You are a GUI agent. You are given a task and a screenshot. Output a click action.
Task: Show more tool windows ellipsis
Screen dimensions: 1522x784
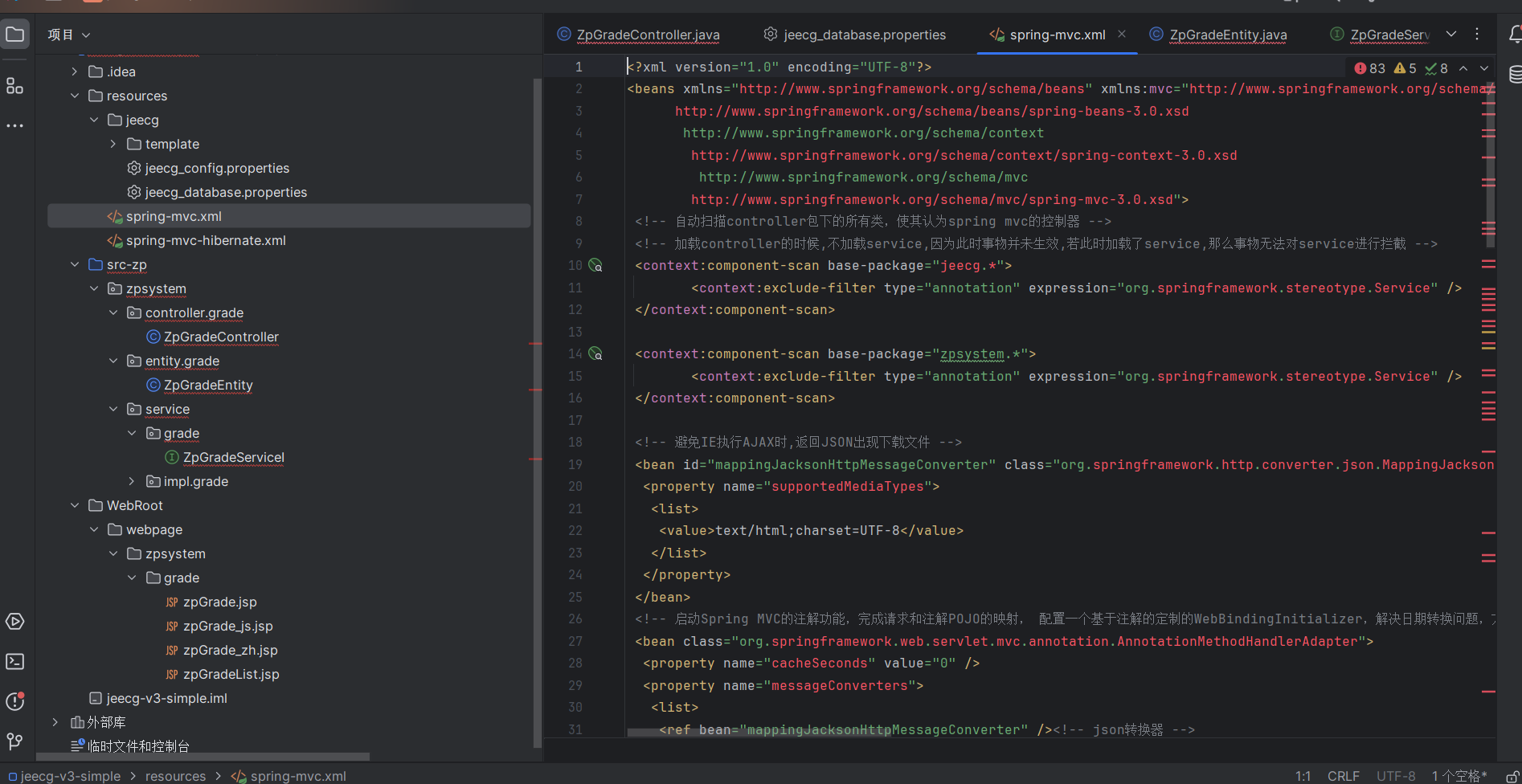(15, 126)
